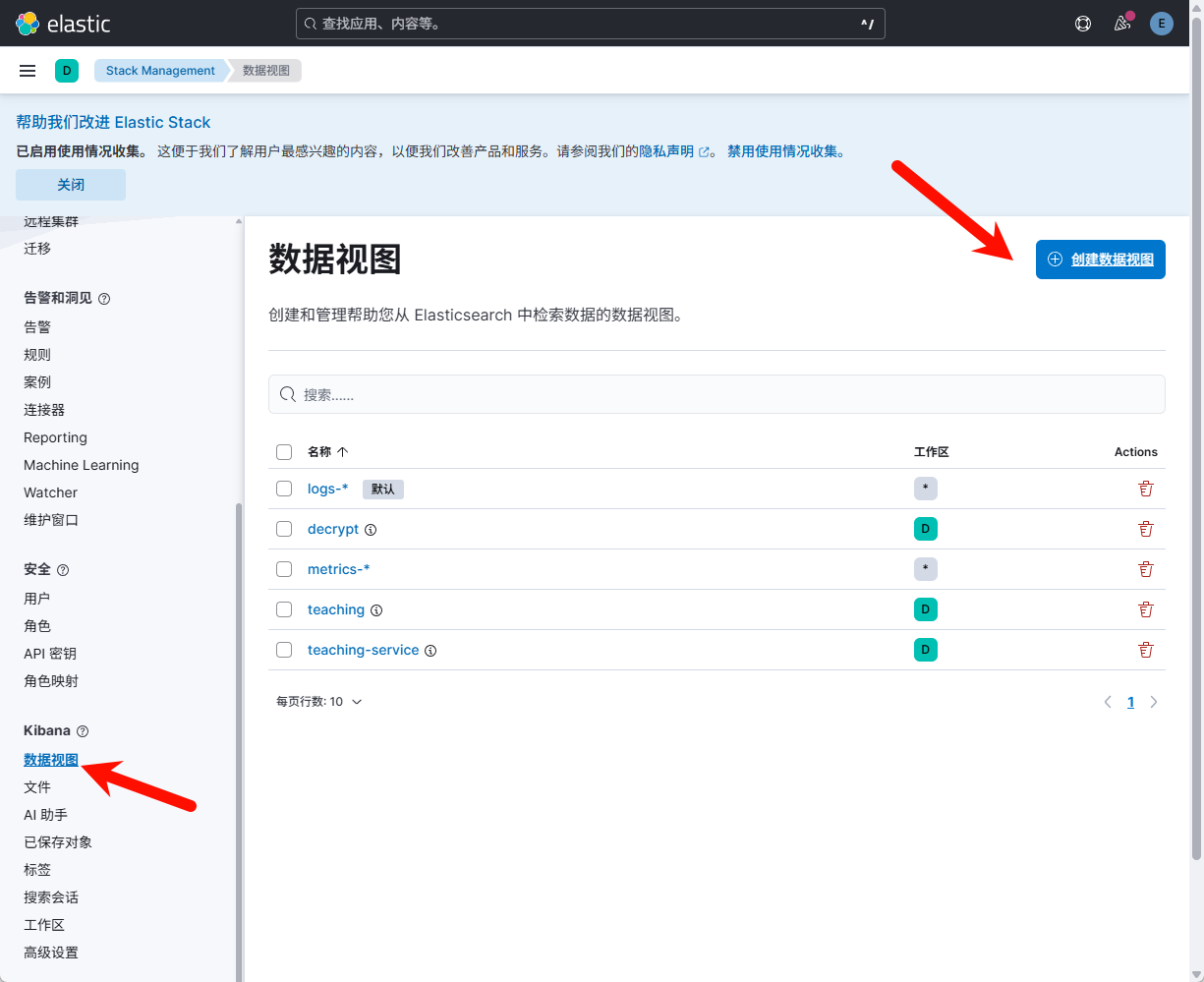Image resolution: width=1204 pixels, height=982 pixels.
Task: Open 规则 in sidebar
Action: (37, 355)
